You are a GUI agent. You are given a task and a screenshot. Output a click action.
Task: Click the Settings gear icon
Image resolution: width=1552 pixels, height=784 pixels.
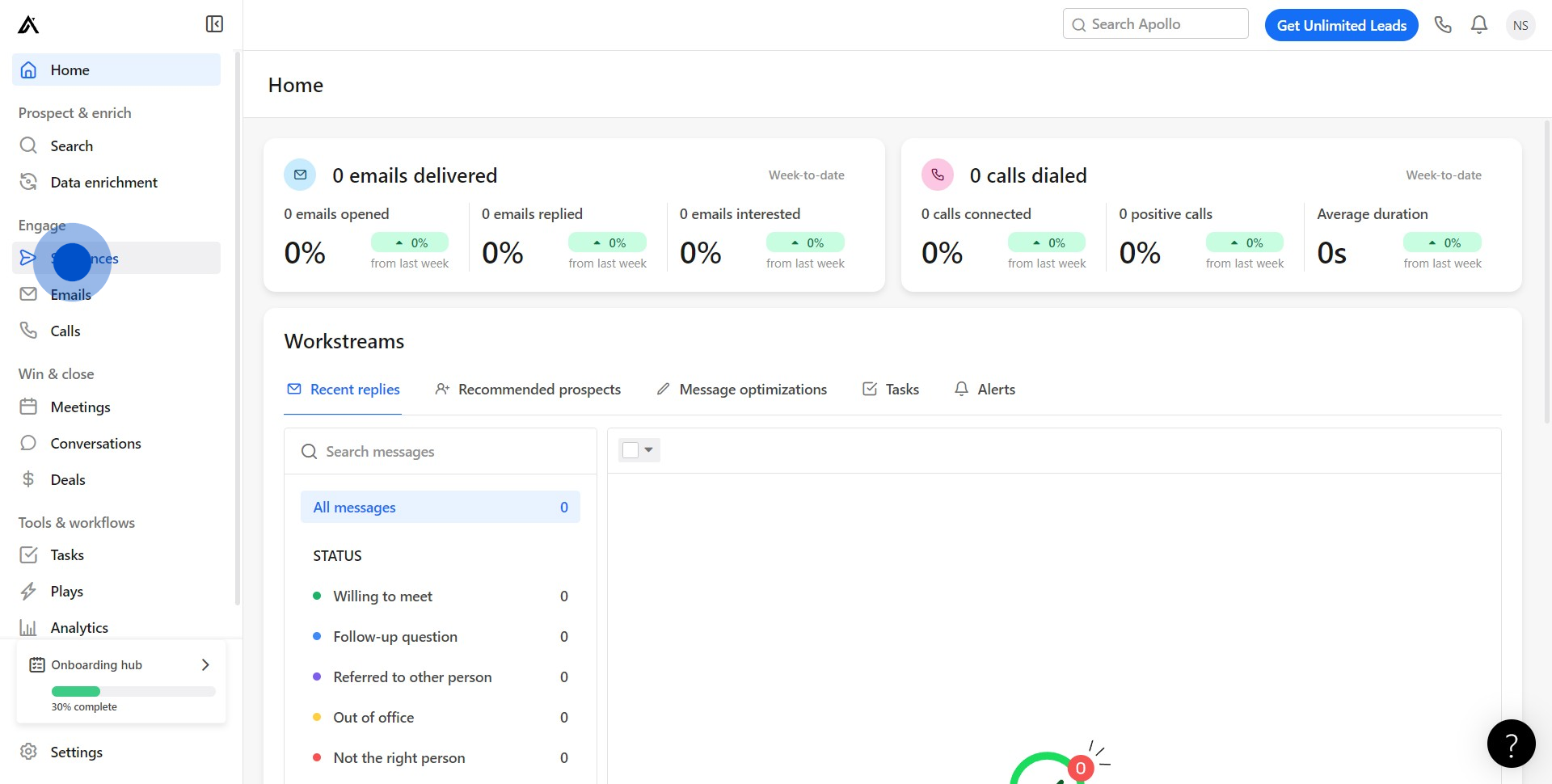[28, 752]
